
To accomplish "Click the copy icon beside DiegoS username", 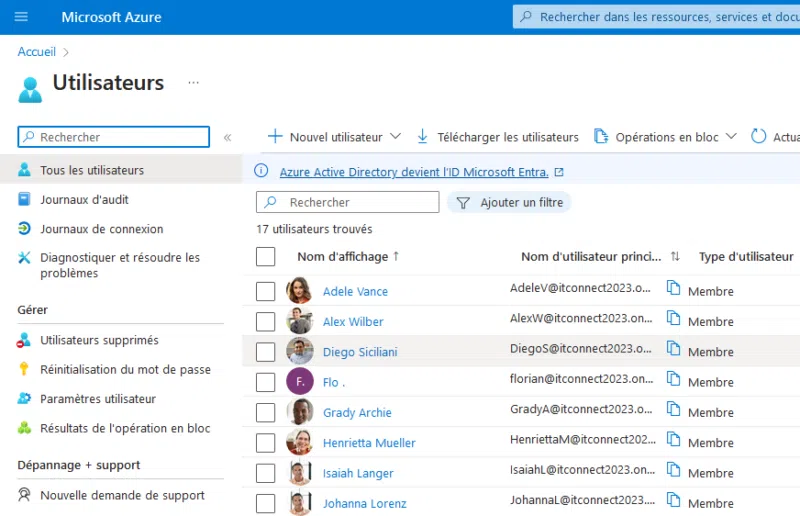I will 674,349.
